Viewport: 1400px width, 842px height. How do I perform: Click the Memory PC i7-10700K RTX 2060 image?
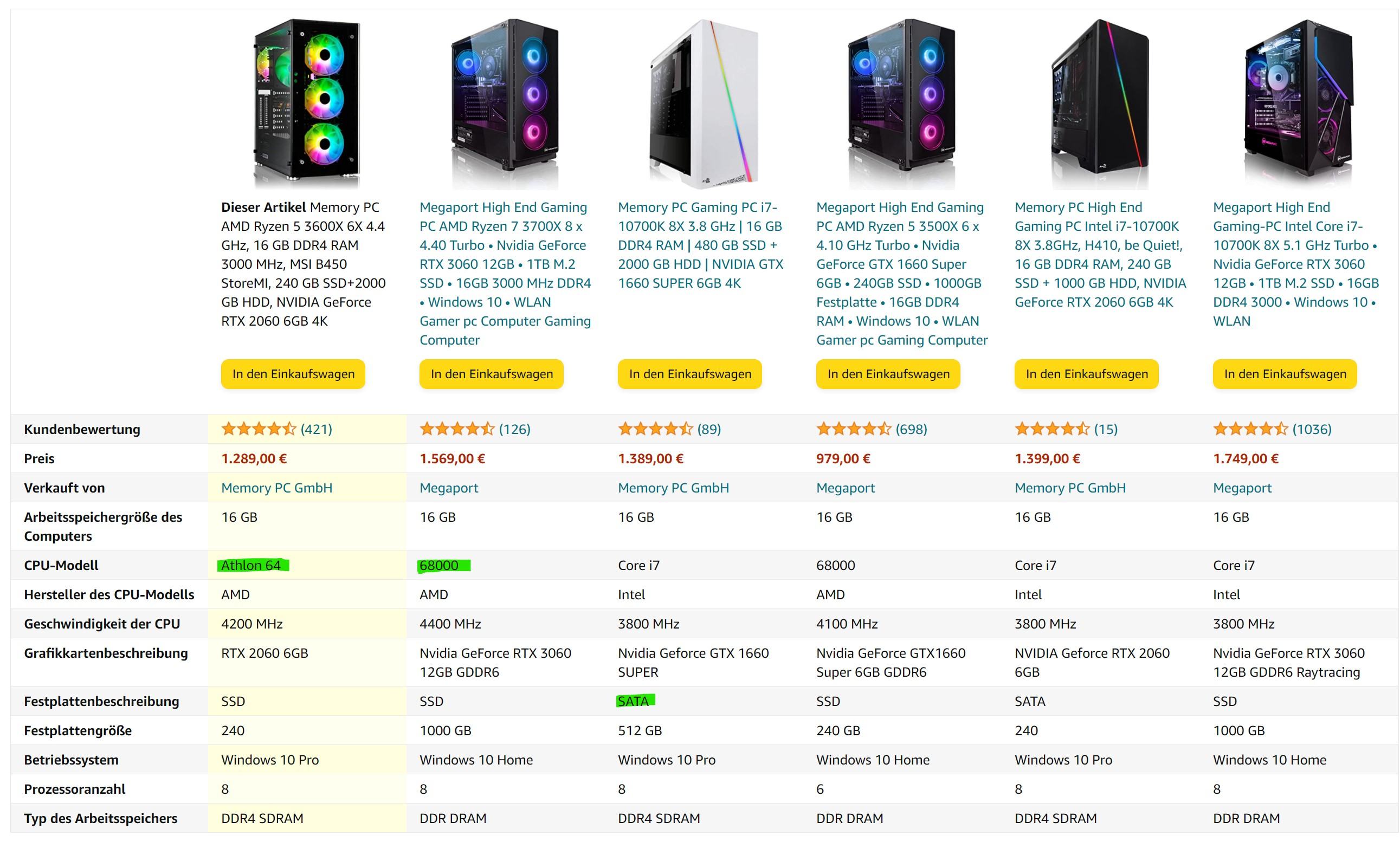1100,103
